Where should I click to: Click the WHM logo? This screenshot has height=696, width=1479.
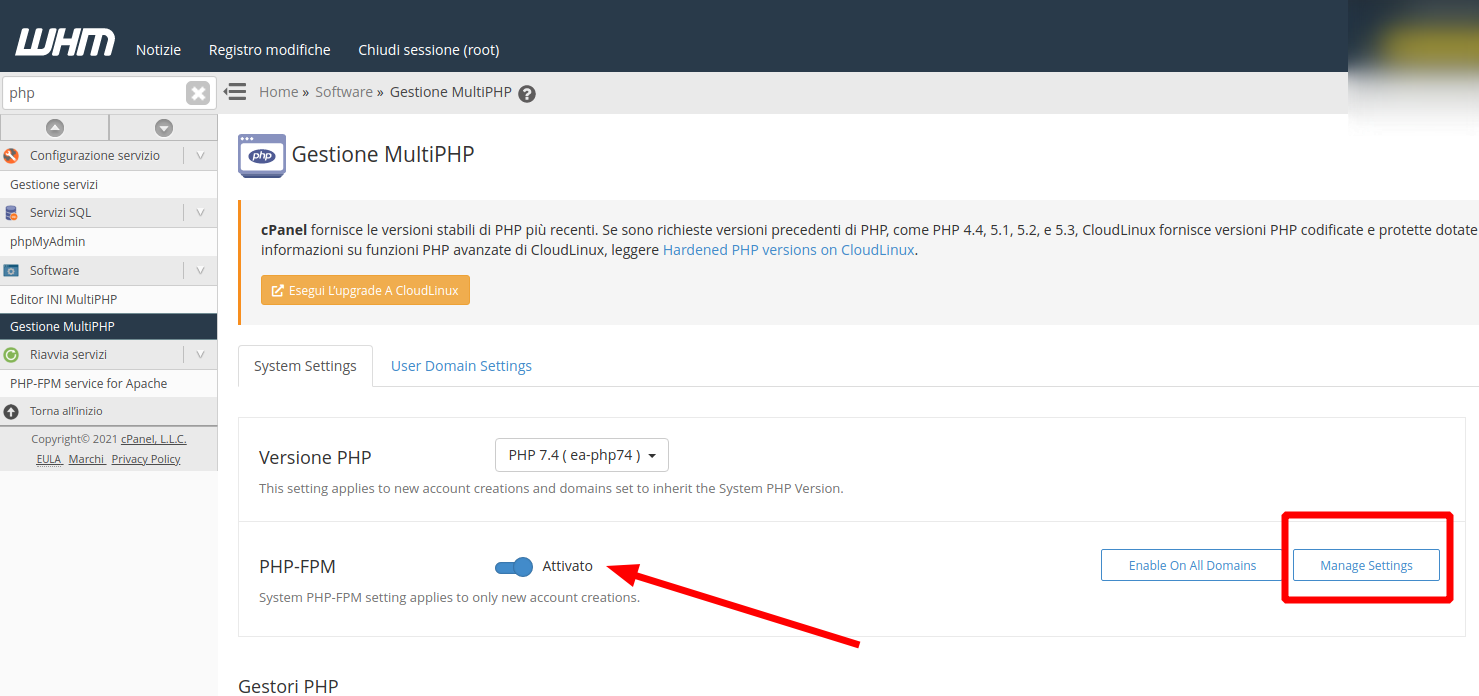65,42
